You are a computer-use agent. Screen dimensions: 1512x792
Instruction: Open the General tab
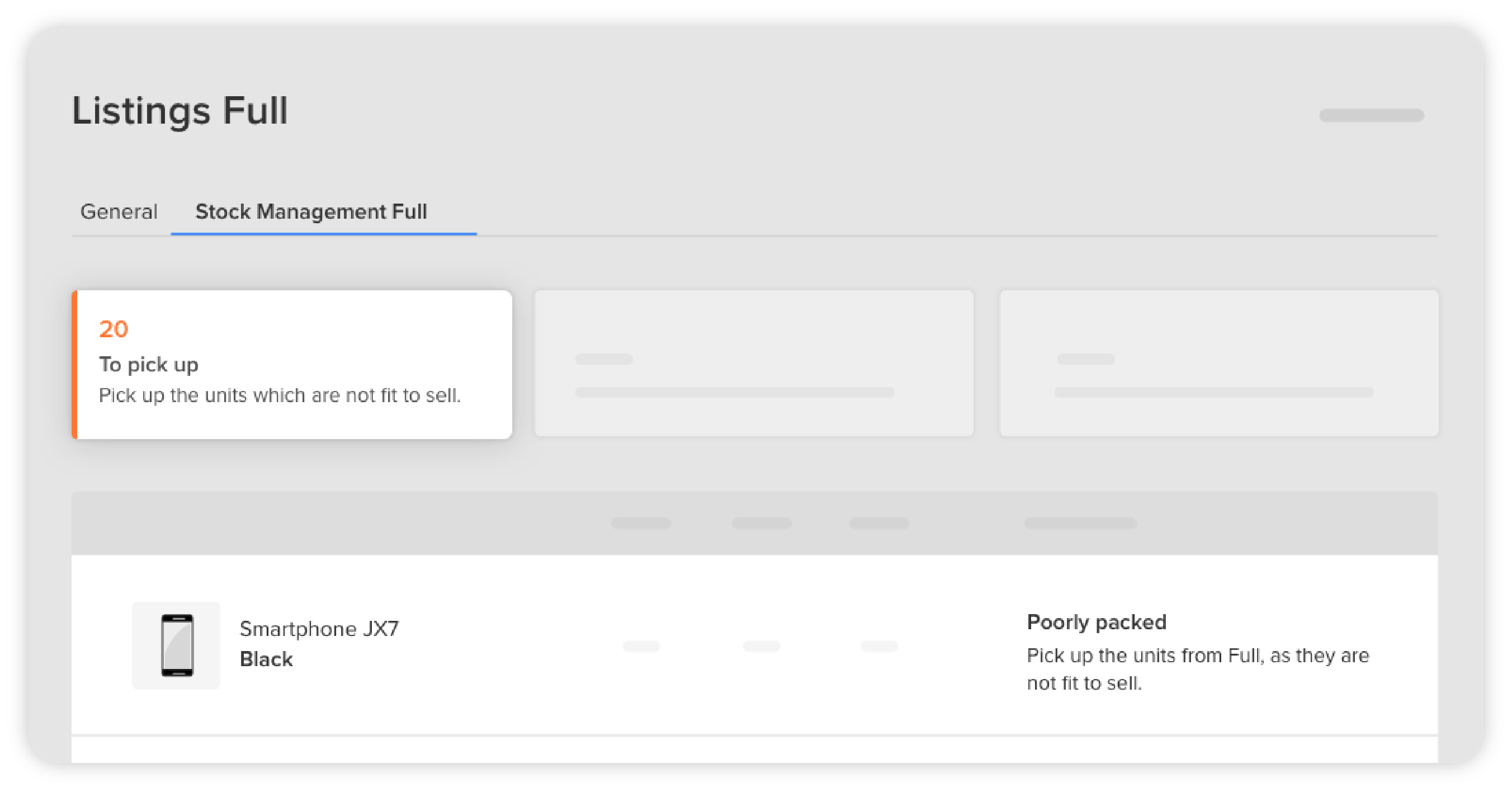click(119, 211)
